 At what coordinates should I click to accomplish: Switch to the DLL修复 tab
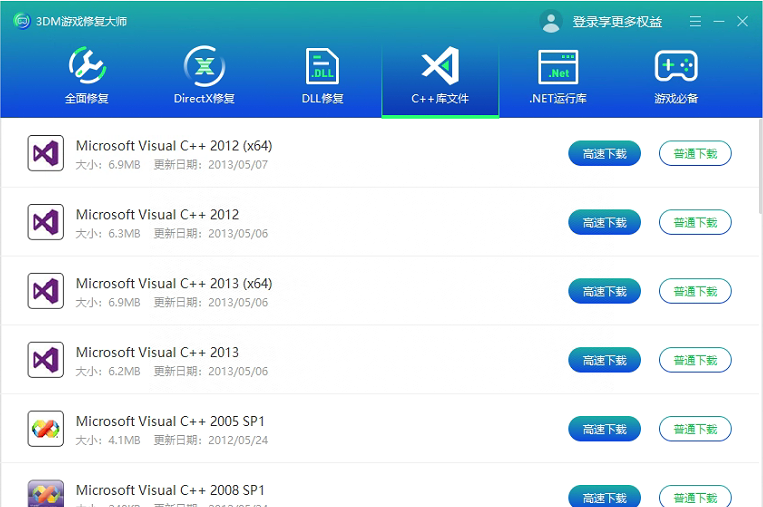click(322, 75)
